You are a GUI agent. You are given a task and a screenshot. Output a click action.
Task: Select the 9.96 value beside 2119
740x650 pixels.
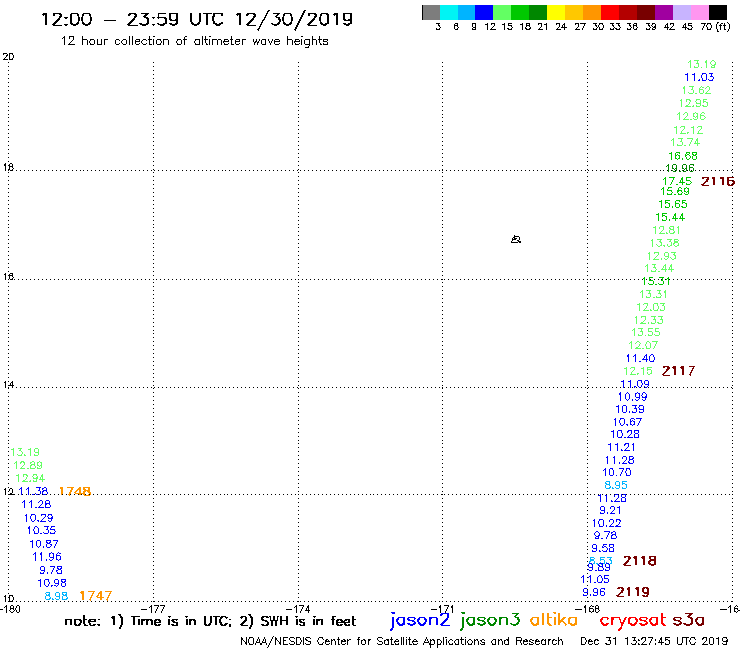click(594, 592)
